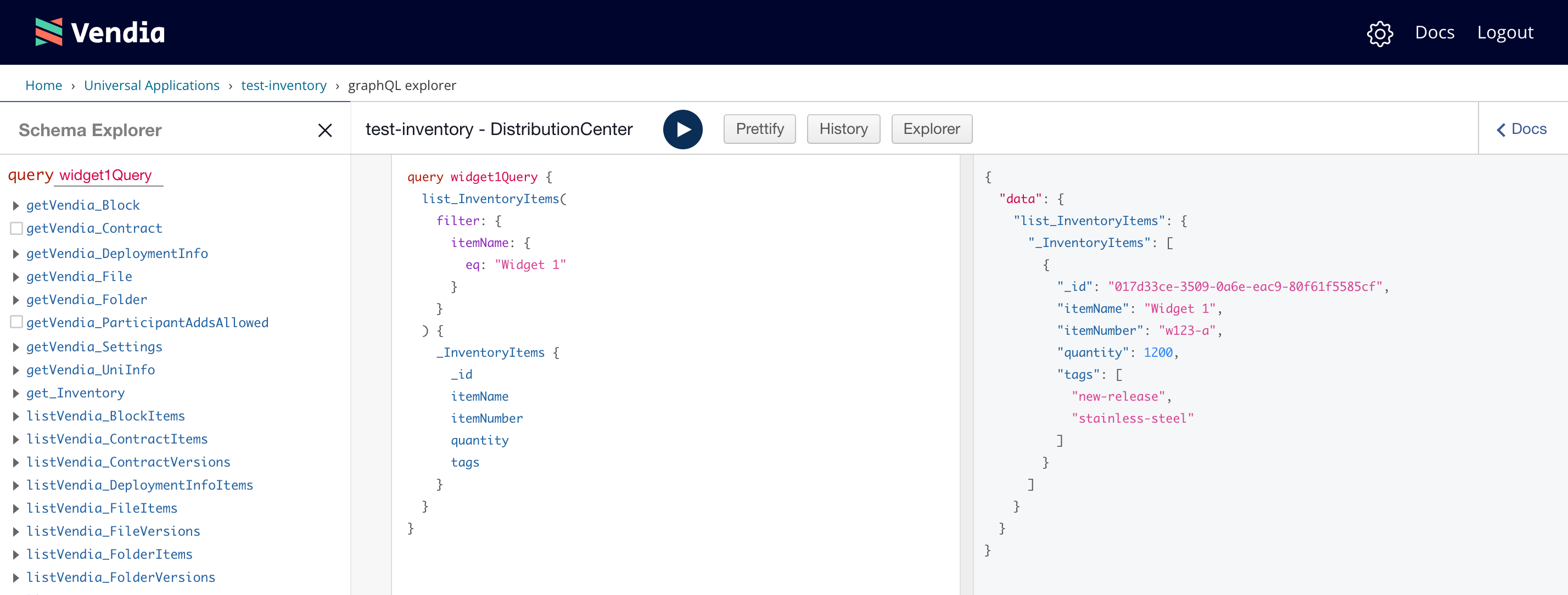Open settings via the gear icon
The image size is (1568, 595).
(1379, 33)
